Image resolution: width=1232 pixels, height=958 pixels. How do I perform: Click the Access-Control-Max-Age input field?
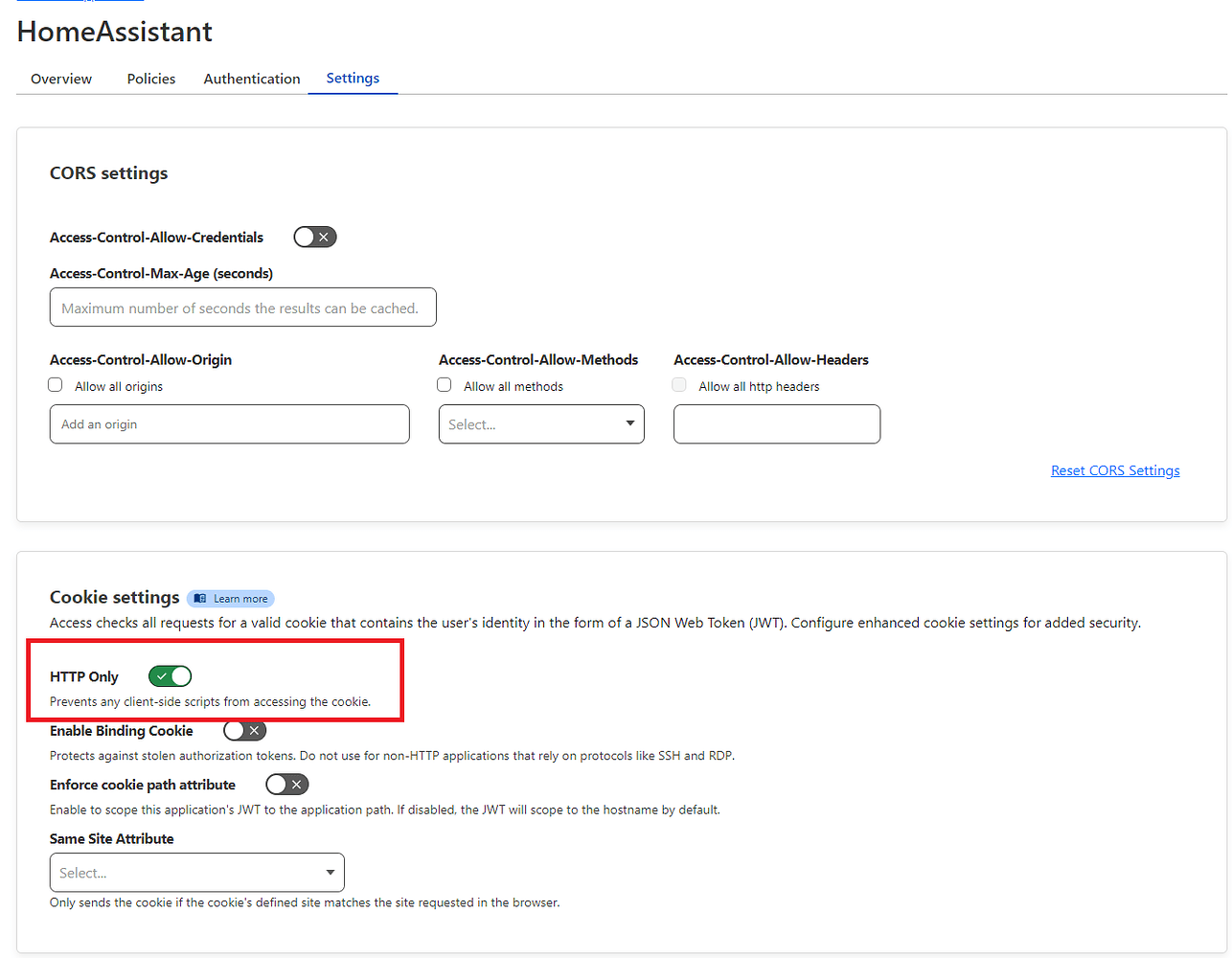coord(242,307)
